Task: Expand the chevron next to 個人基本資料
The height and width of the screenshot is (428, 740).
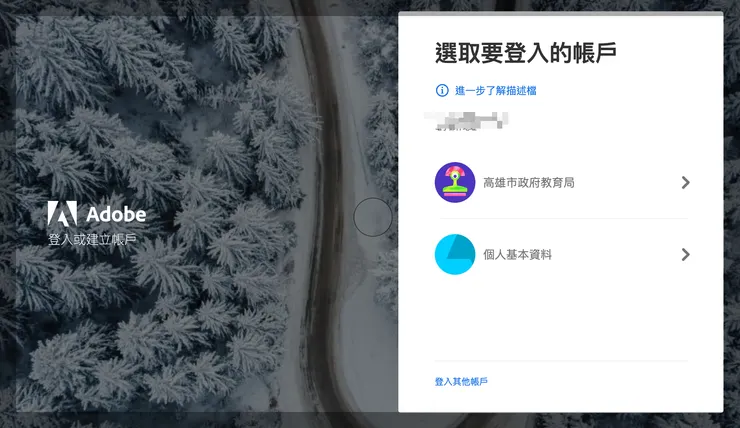Action: click(x=686, y=255)
